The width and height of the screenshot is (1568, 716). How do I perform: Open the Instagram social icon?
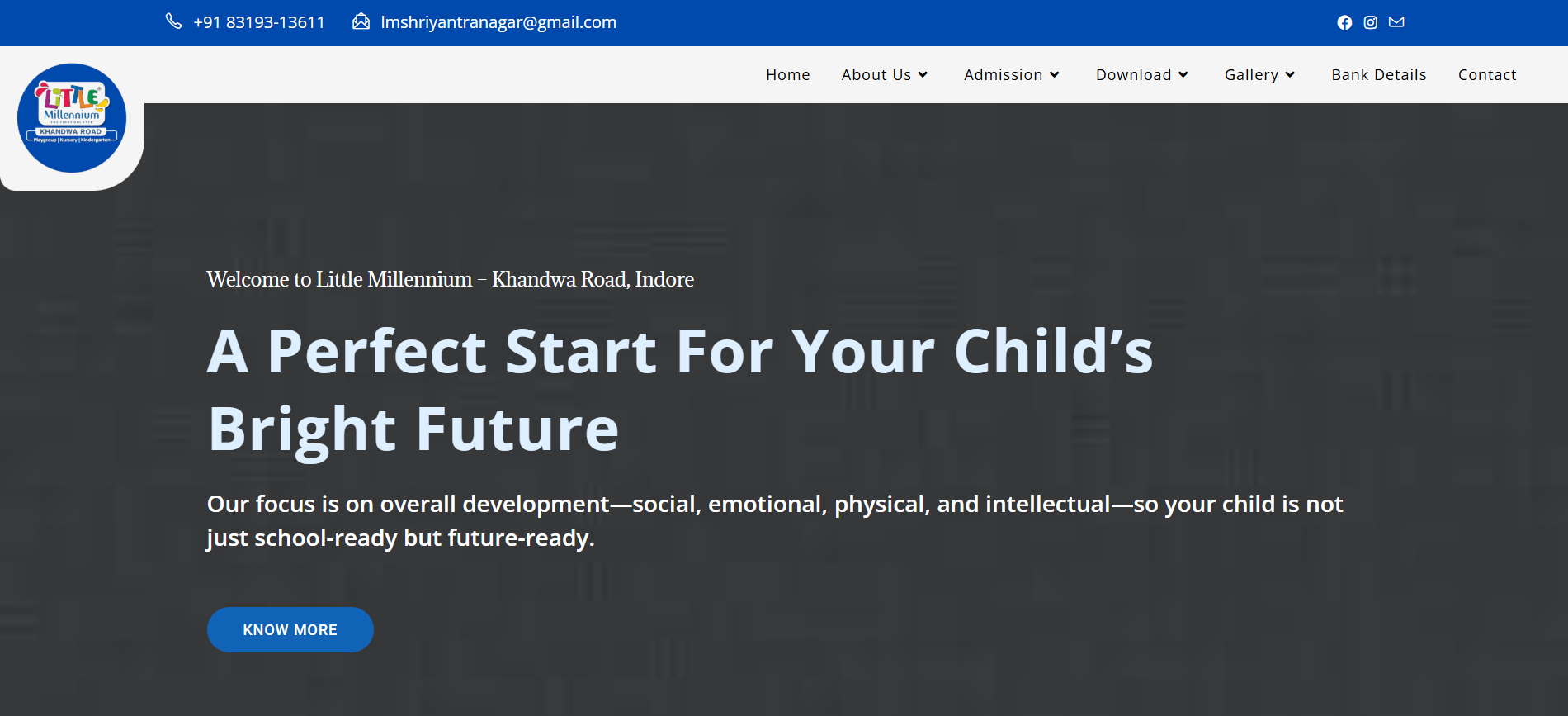(1371, 22)
